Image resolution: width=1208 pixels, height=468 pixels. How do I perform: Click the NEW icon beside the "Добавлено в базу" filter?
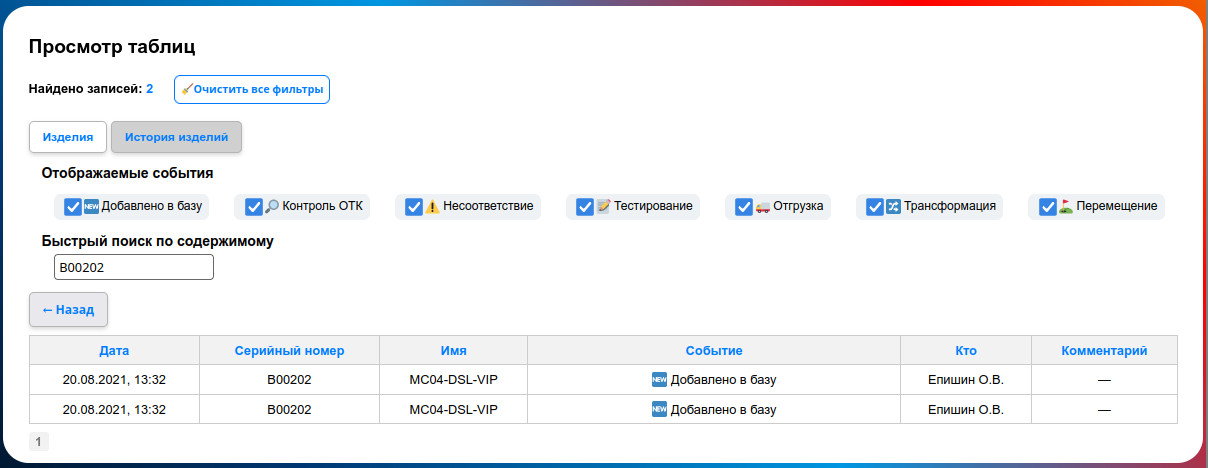point(91,207)
